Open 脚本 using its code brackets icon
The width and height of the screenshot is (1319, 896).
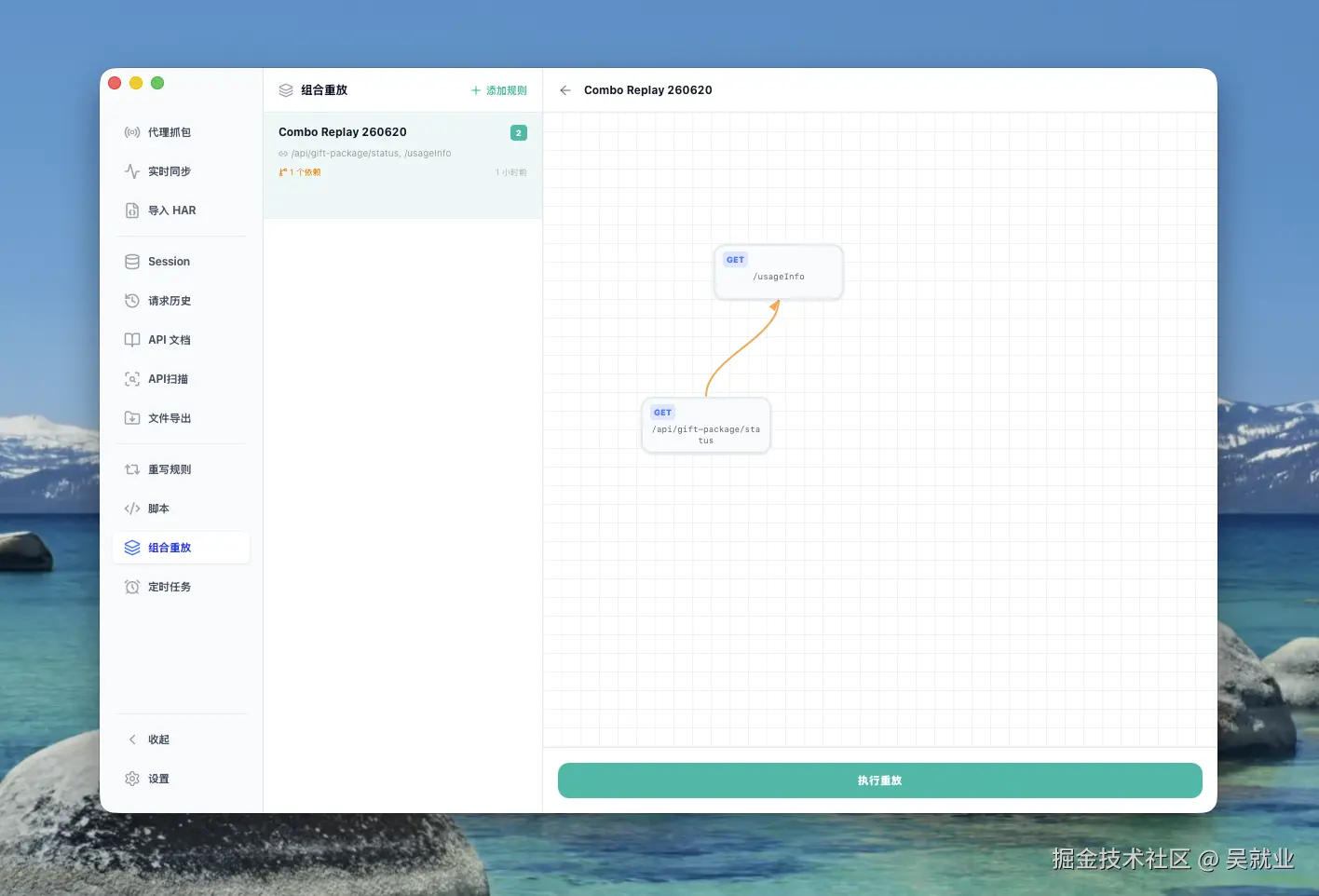(x=132, y=509)
